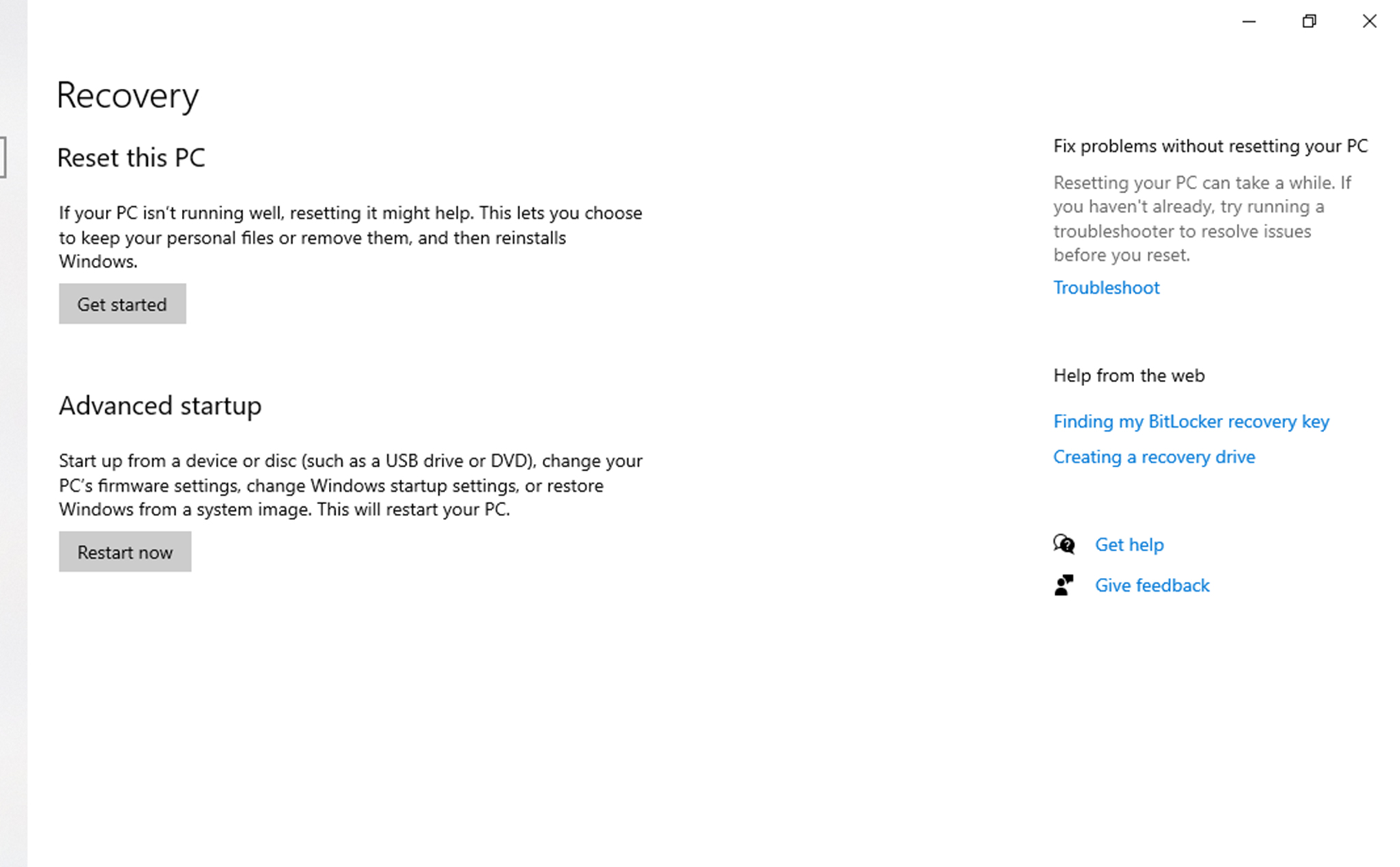Click the Reset this PC heading
This screenshot has height=867, width=1400.
pyautogui.click(x=131, y=158)
